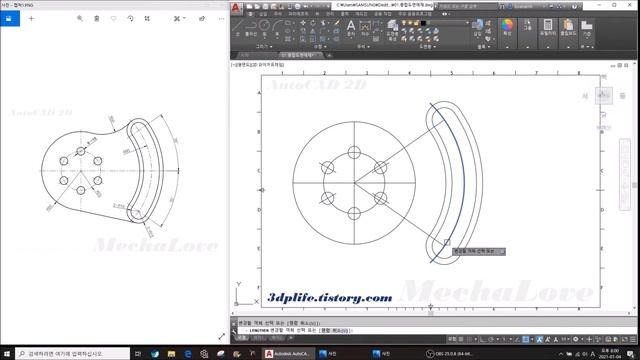
Task: Click the crop icon in Photos toolbar
Action: tap(147, 18)
